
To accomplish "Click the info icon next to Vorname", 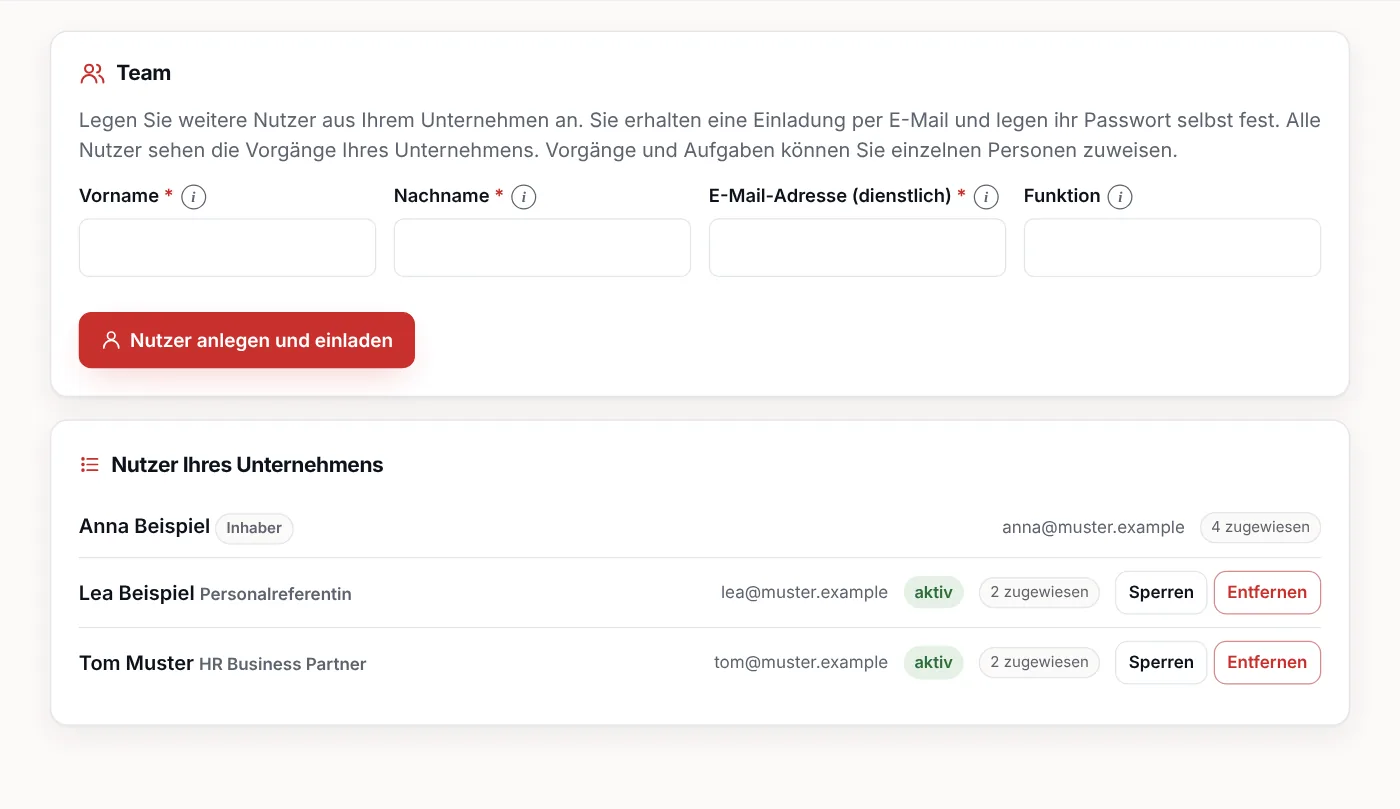I will tap(194, 197).
